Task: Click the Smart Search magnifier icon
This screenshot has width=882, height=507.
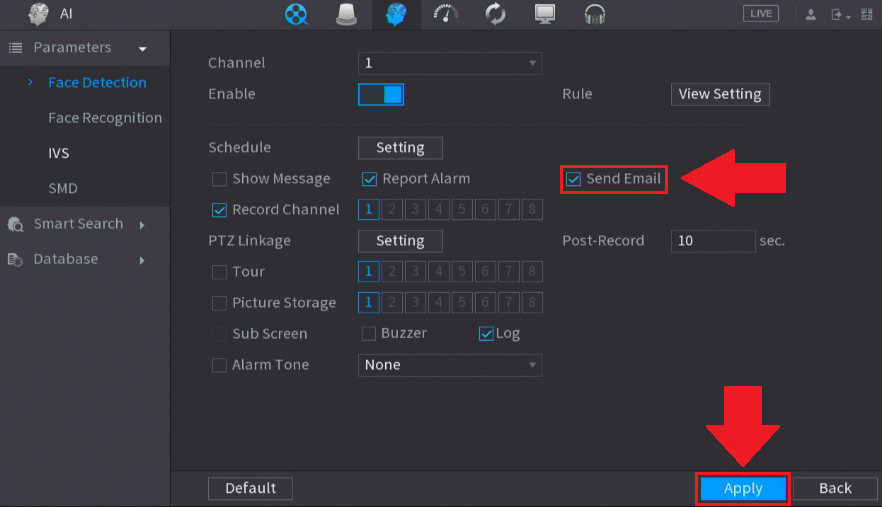Action: pyautogui.click(x=15, y=225)
